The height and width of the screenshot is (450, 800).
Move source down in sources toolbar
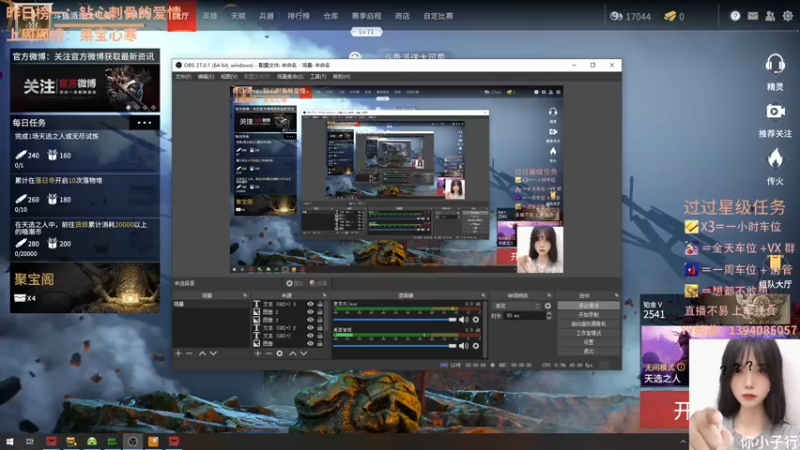tap(304, 353)
